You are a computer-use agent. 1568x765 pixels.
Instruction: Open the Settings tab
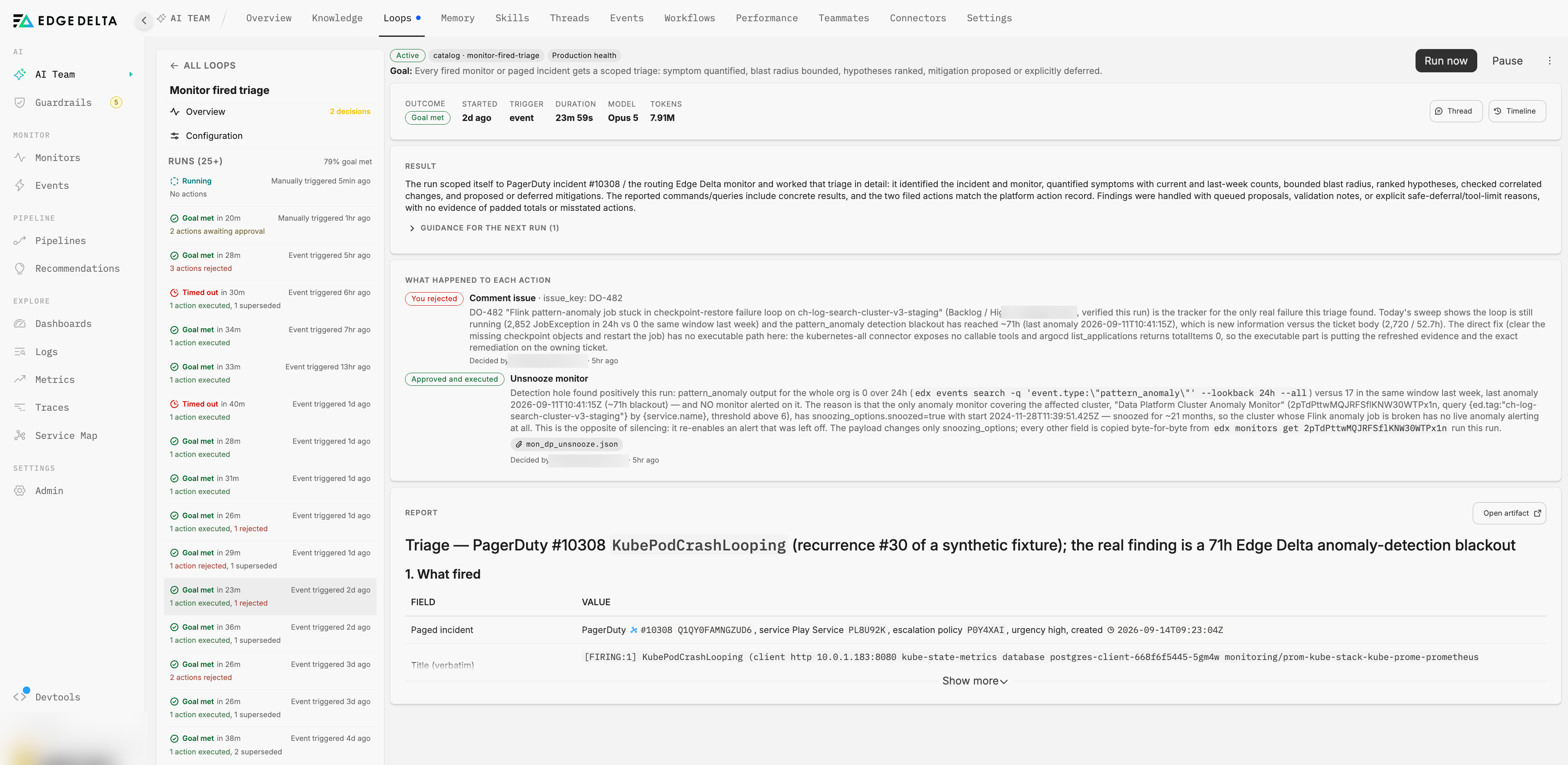click(989, 18)
